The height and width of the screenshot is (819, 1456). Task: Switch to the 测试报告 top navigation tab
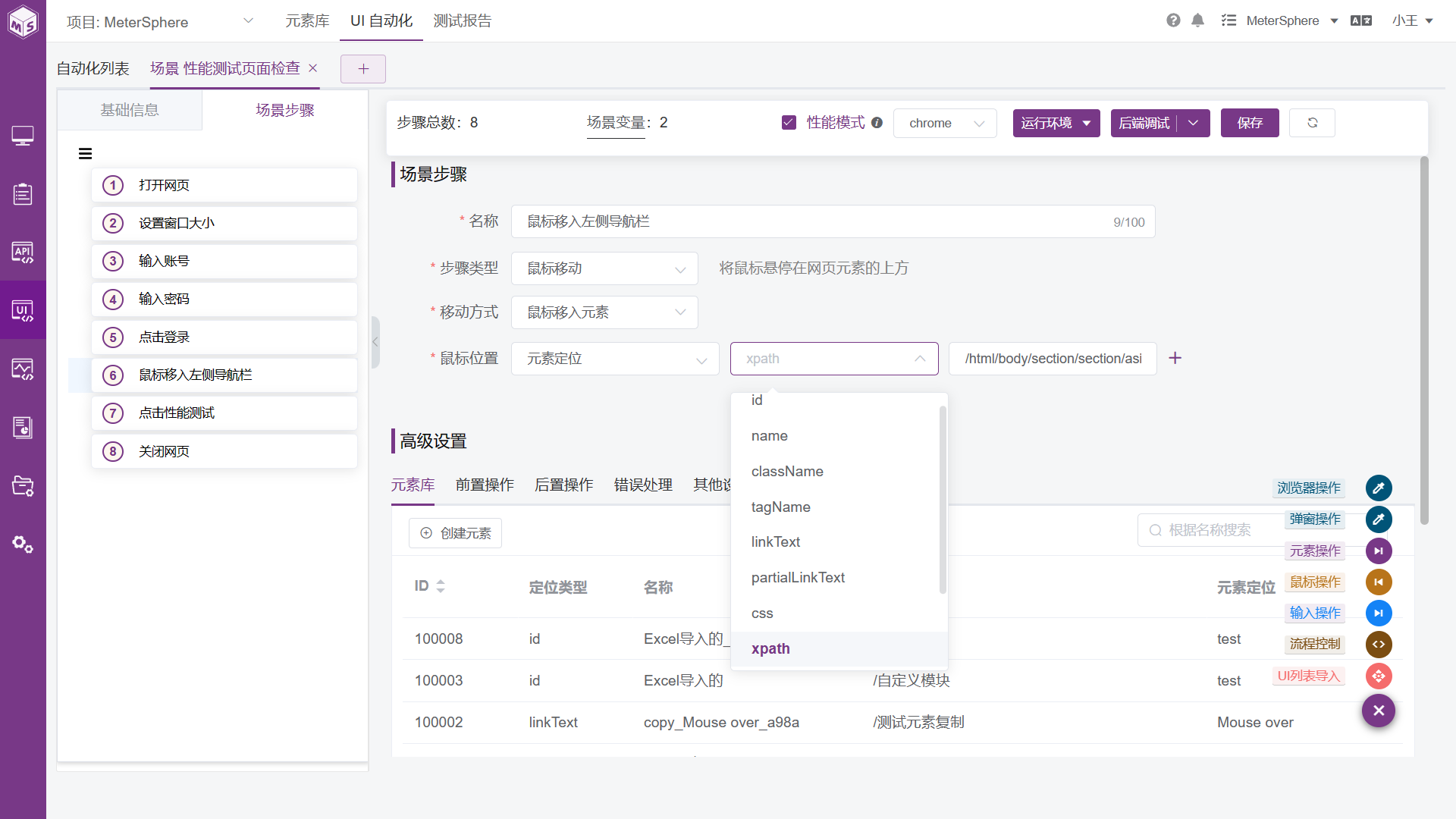463,21
